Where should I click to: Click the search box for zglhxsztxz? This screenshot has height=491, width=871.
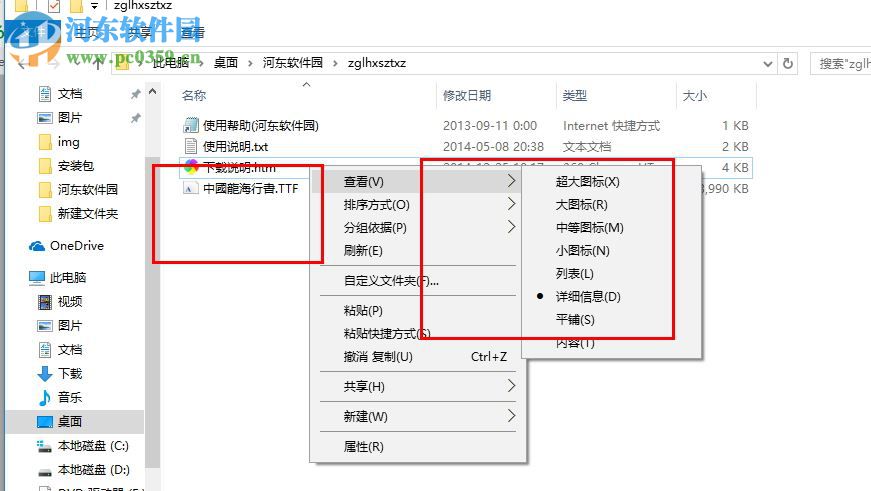[x=840, y=63]
